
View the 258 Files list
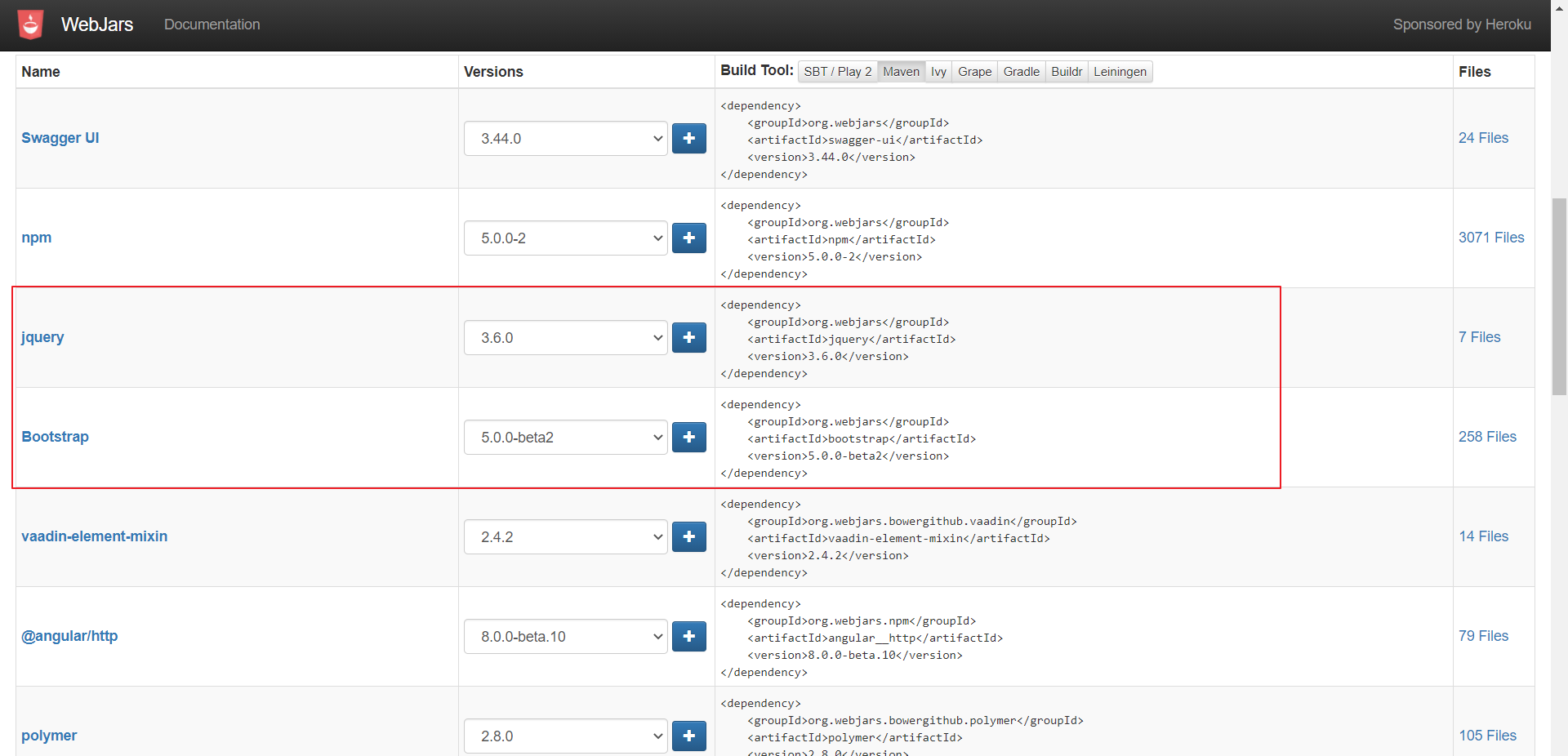click(x=1488, y=437)
